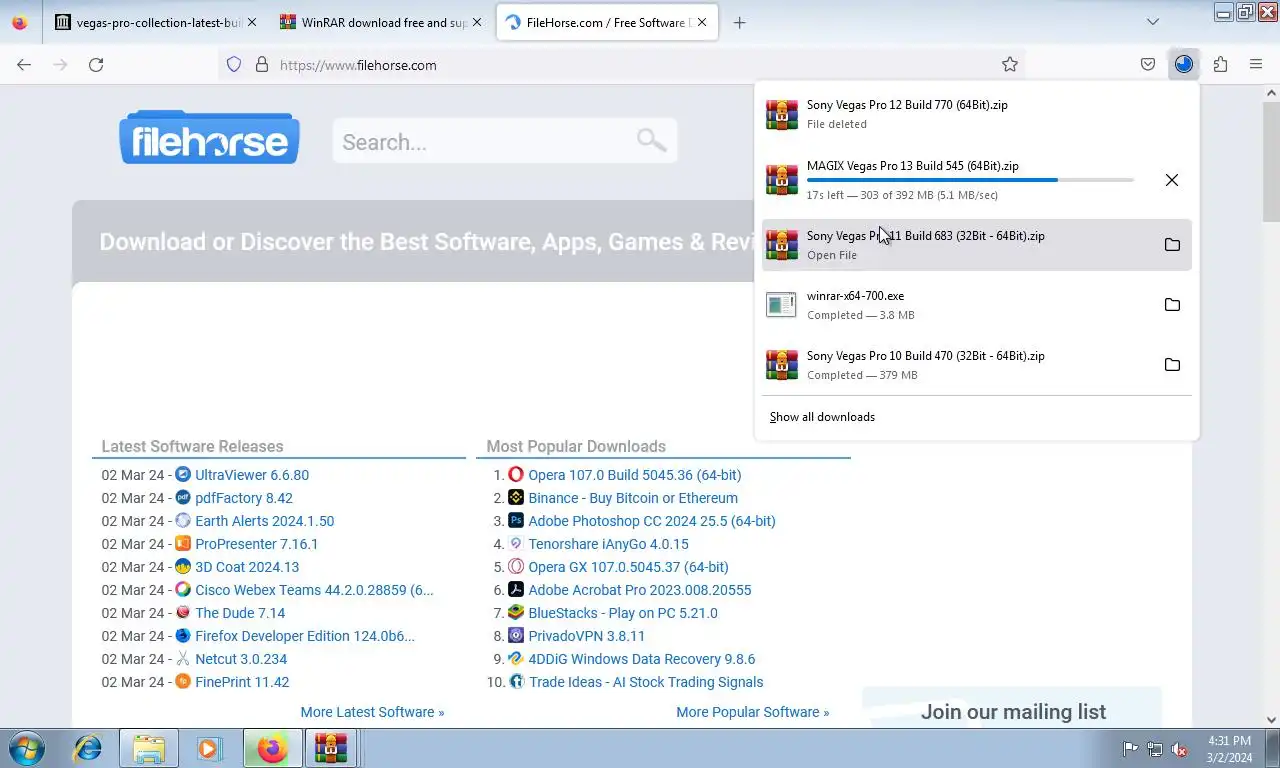Bookmark this page with the star icon
Viewport: 1280px width, 768px height.
point(1010,65)
